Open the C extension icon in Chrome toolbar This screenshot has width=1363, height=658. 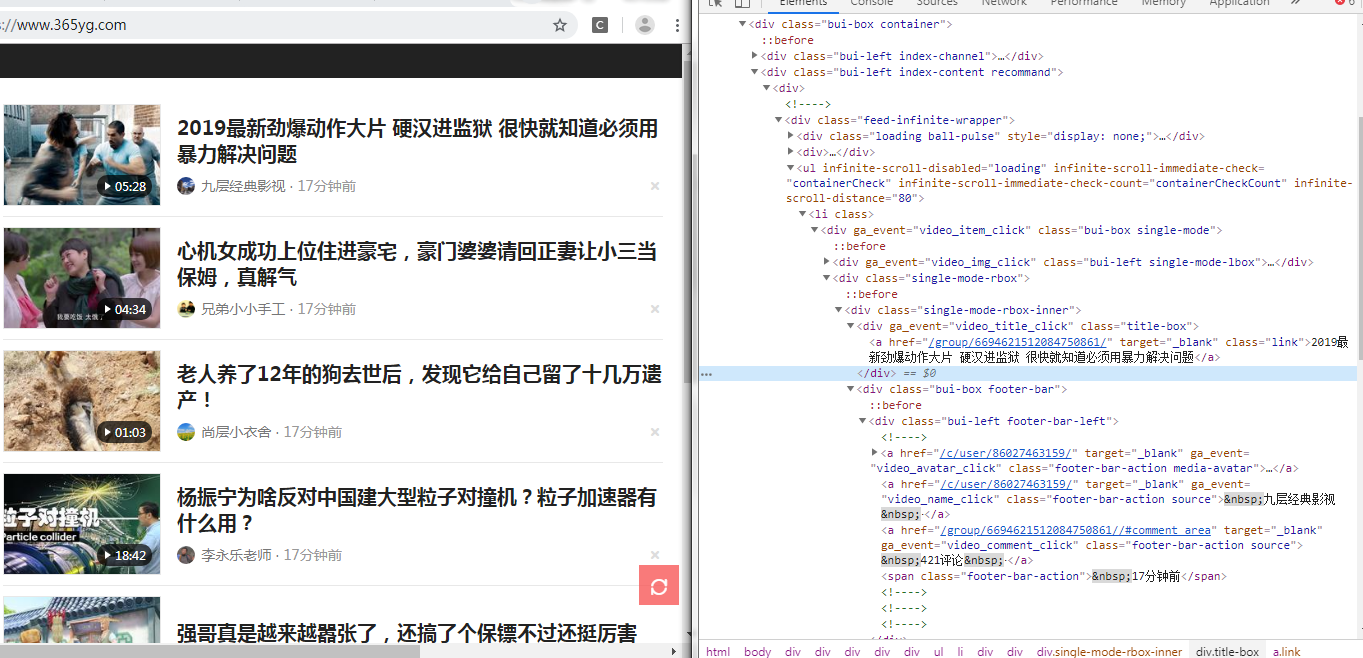(x=600, y=25)
